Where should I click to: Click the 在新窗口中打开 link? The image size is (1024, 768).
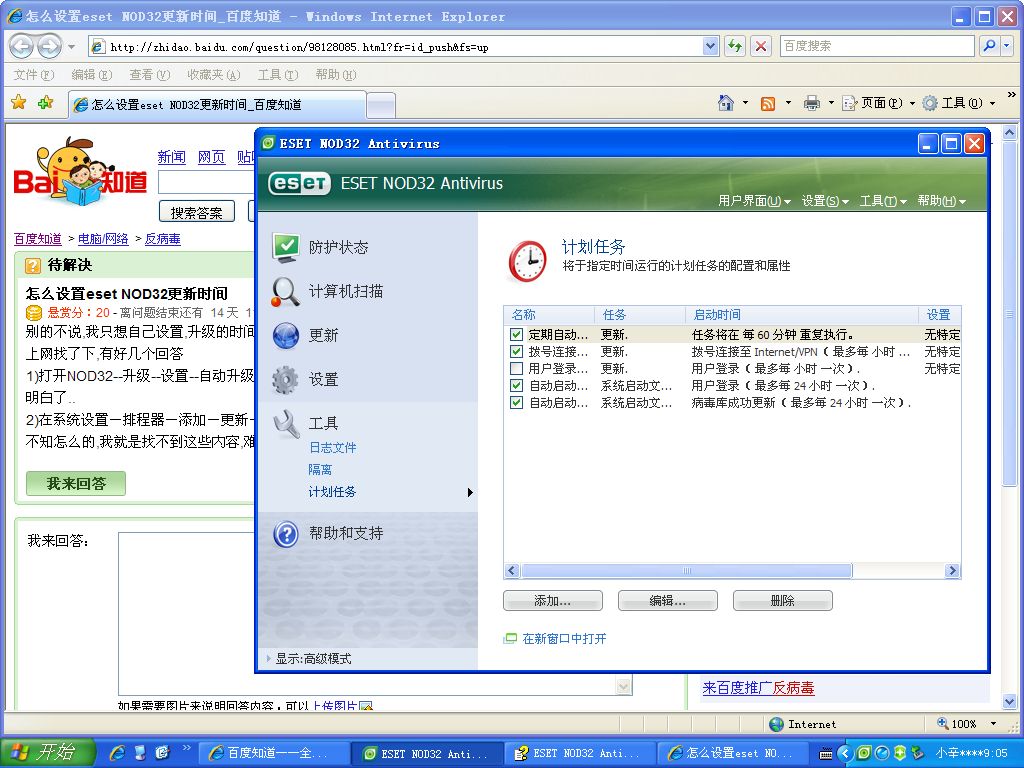[x=564, y=639]
